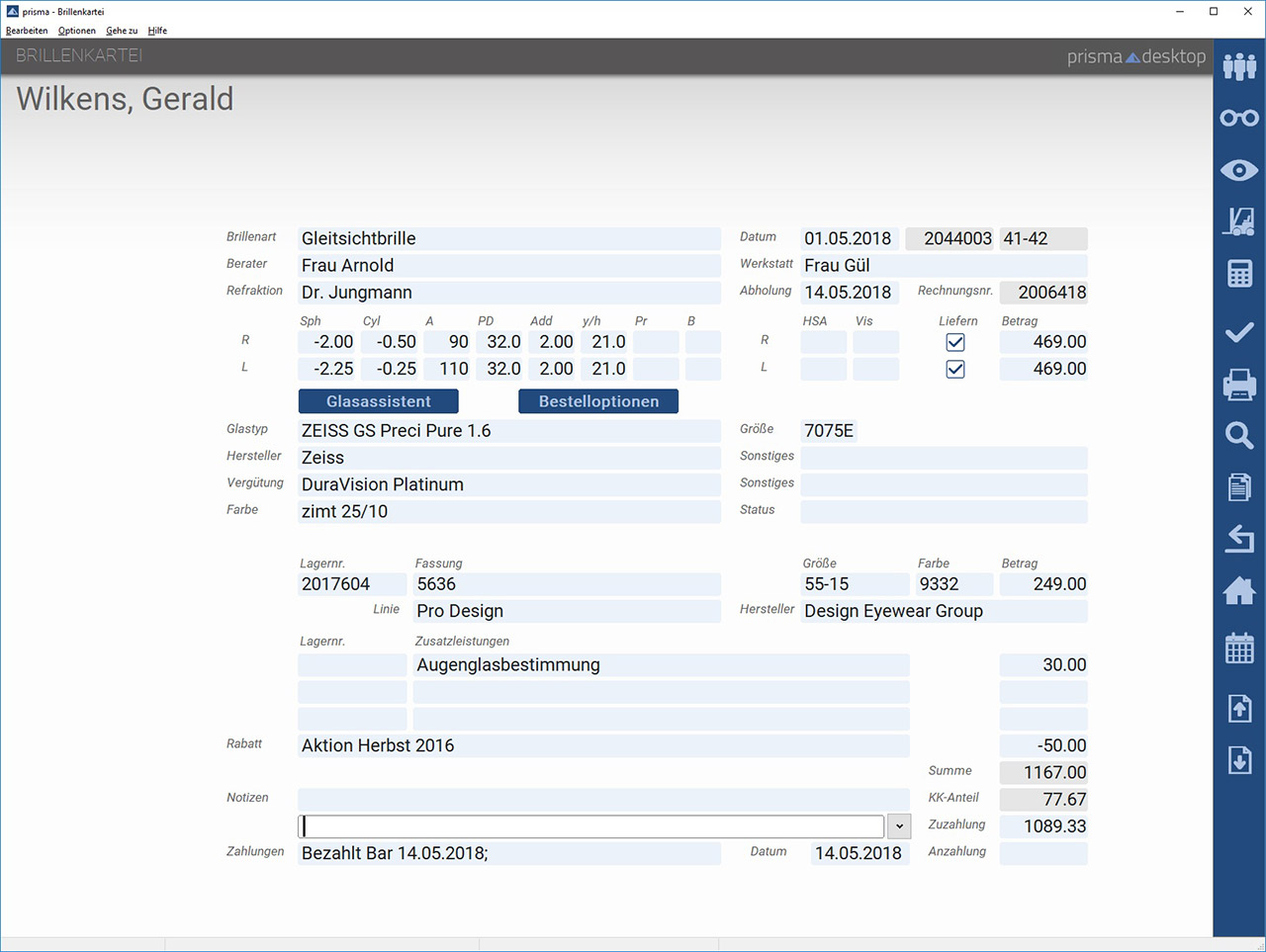The width and height of the screenshot is (1266, 952).
Task: Open the eye icon in sidebar
Action: (x=1239, y=170)
